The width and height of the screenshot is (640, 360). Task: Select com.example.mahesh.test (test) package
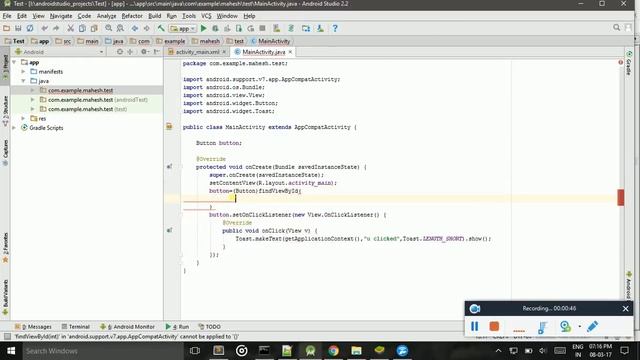pos(83,109)
